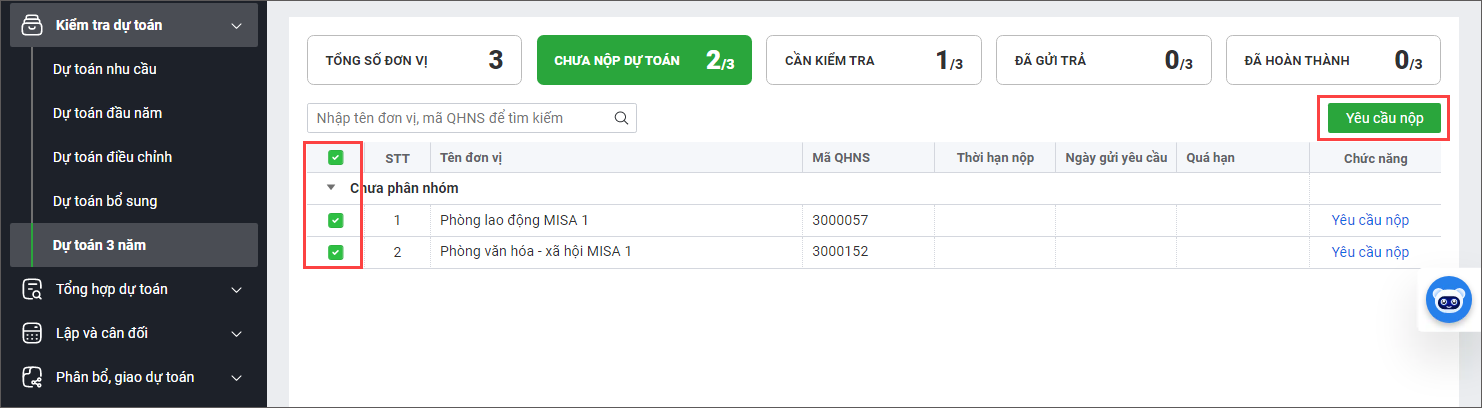Collapse the Chưa phân nhóm group triangle
The width and height of the screenshot is (1482, 408).
coord(331,187)
